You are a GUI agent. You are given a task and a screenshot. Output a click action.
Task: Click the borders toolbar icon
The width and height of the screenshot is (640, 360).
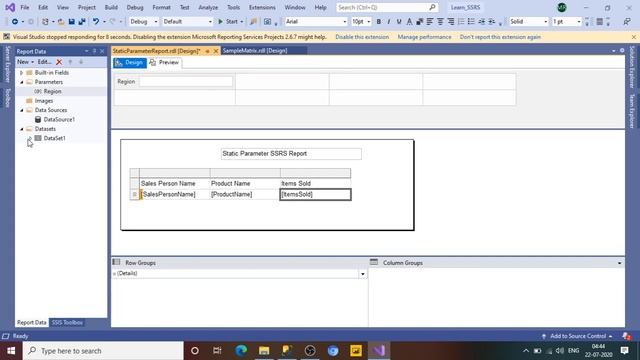599,22
